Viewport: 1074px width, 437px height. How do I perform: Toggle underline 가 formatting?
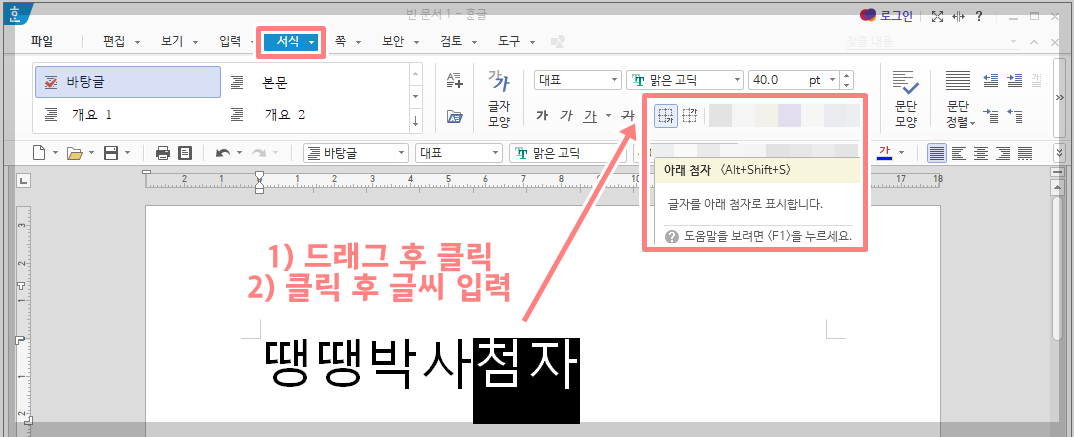click(x=590, y=116)
